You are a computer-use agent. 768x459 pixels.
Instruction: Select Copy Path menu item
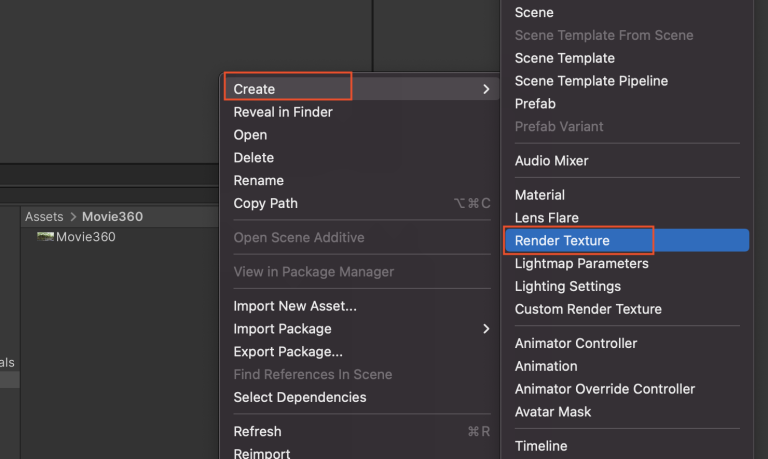[266, 203]
